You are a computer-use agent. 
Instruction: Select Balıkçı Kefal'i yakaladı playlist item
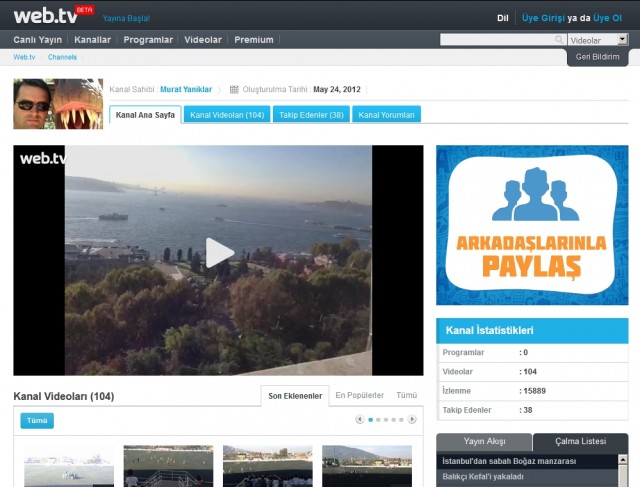coord(527,476)
